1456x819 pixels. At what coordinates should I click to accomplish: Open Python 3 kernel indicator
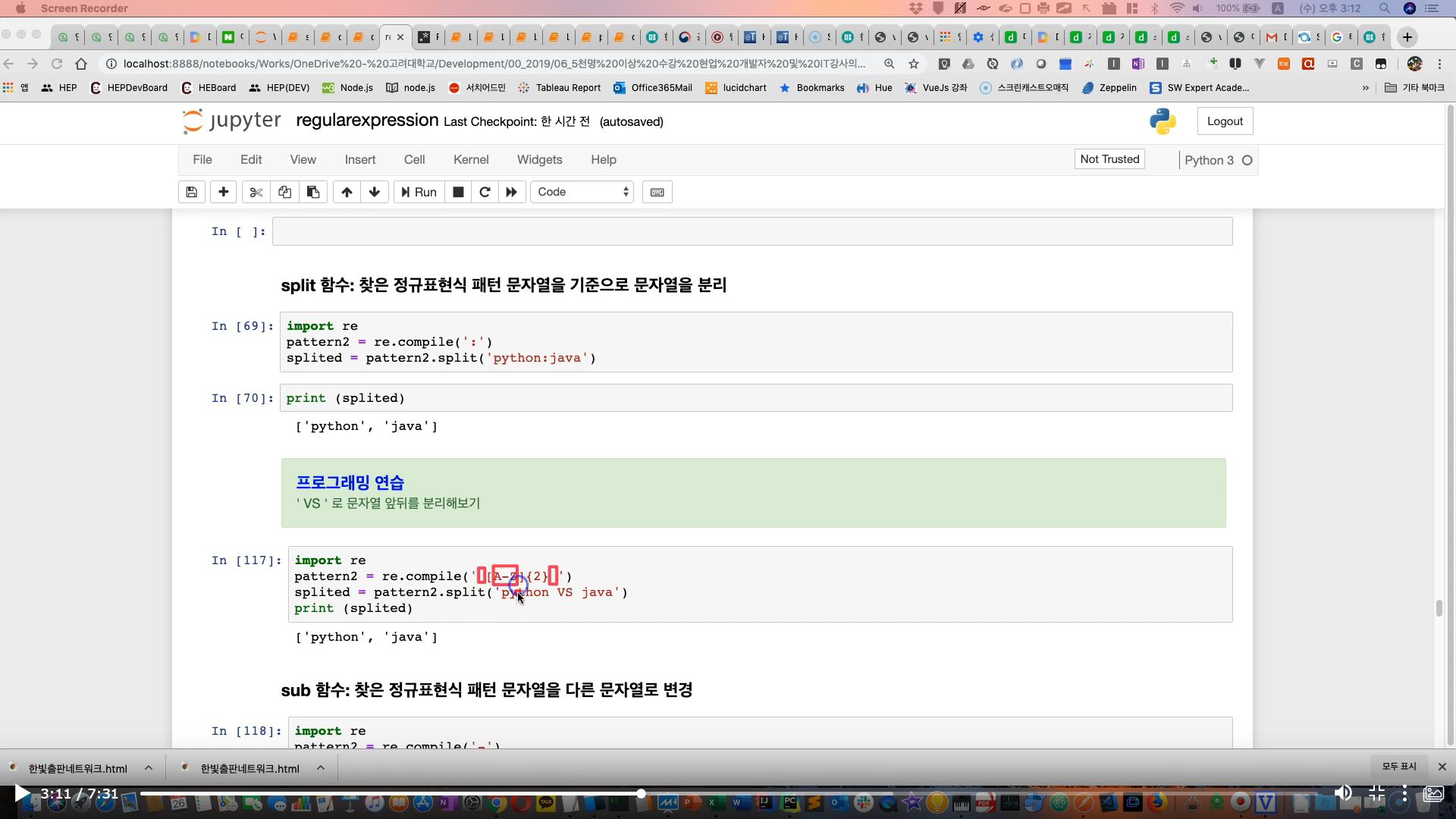(x=1219, y=160)
